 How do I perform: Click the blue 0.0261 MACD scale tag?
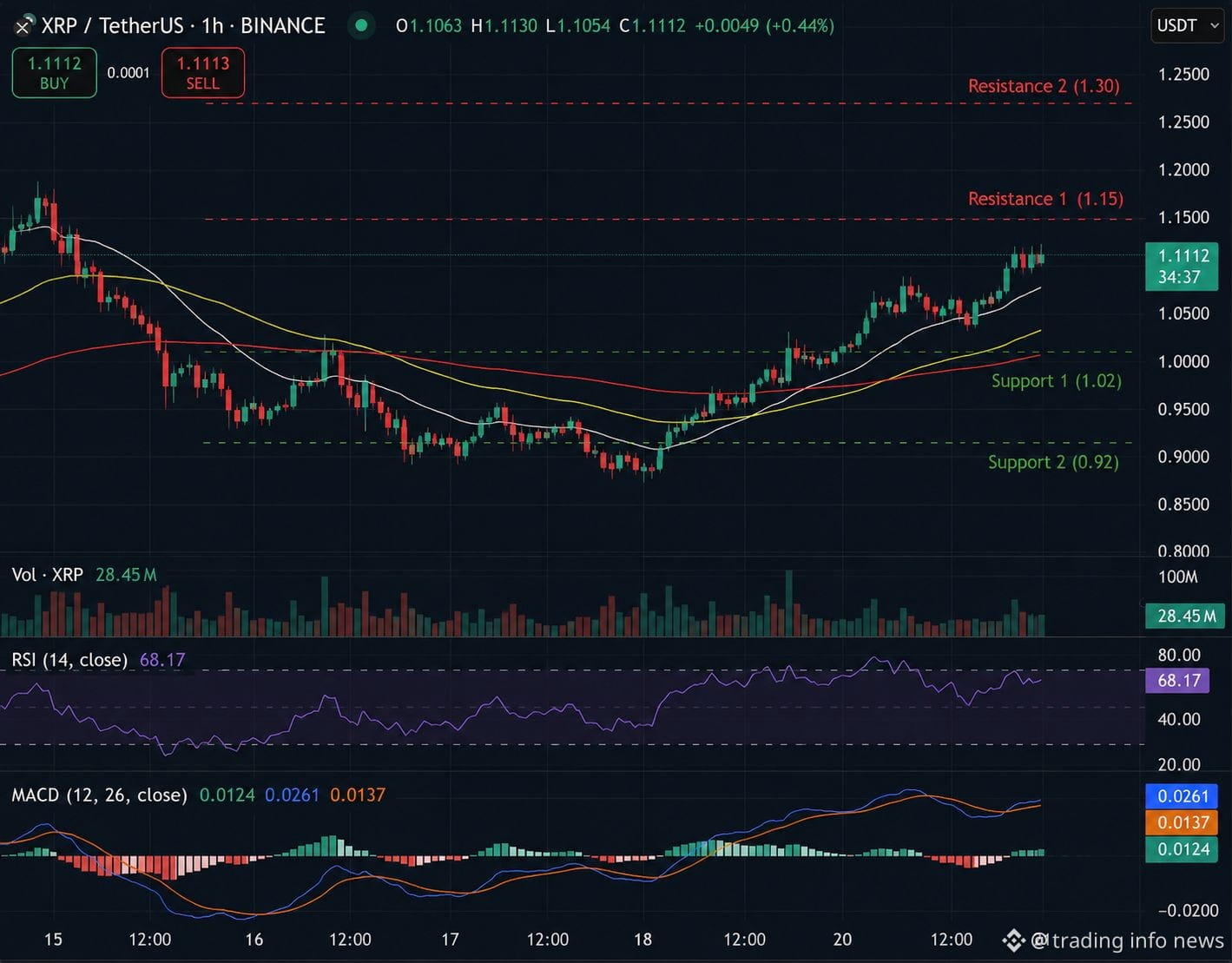(x=1182, y=796)
